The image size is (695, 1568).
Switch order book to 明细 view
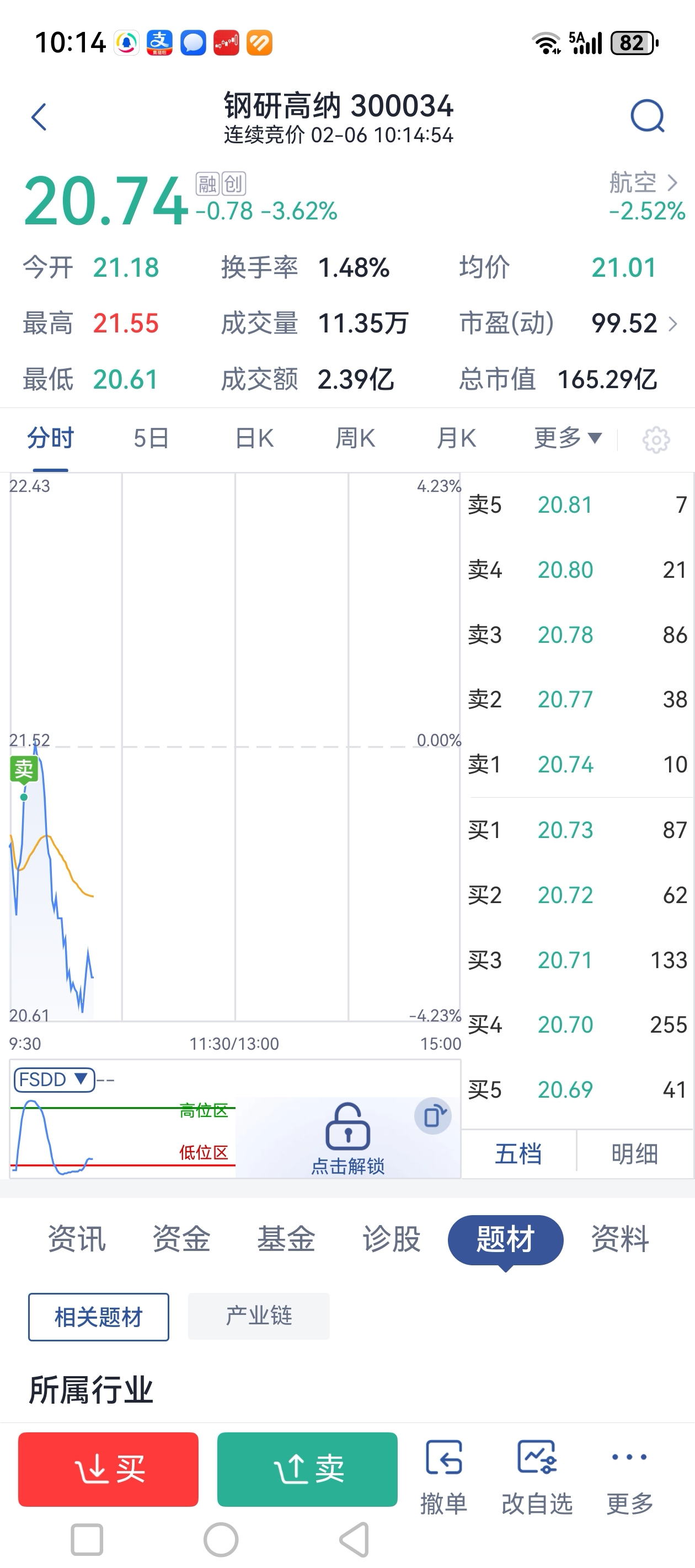634,1153
